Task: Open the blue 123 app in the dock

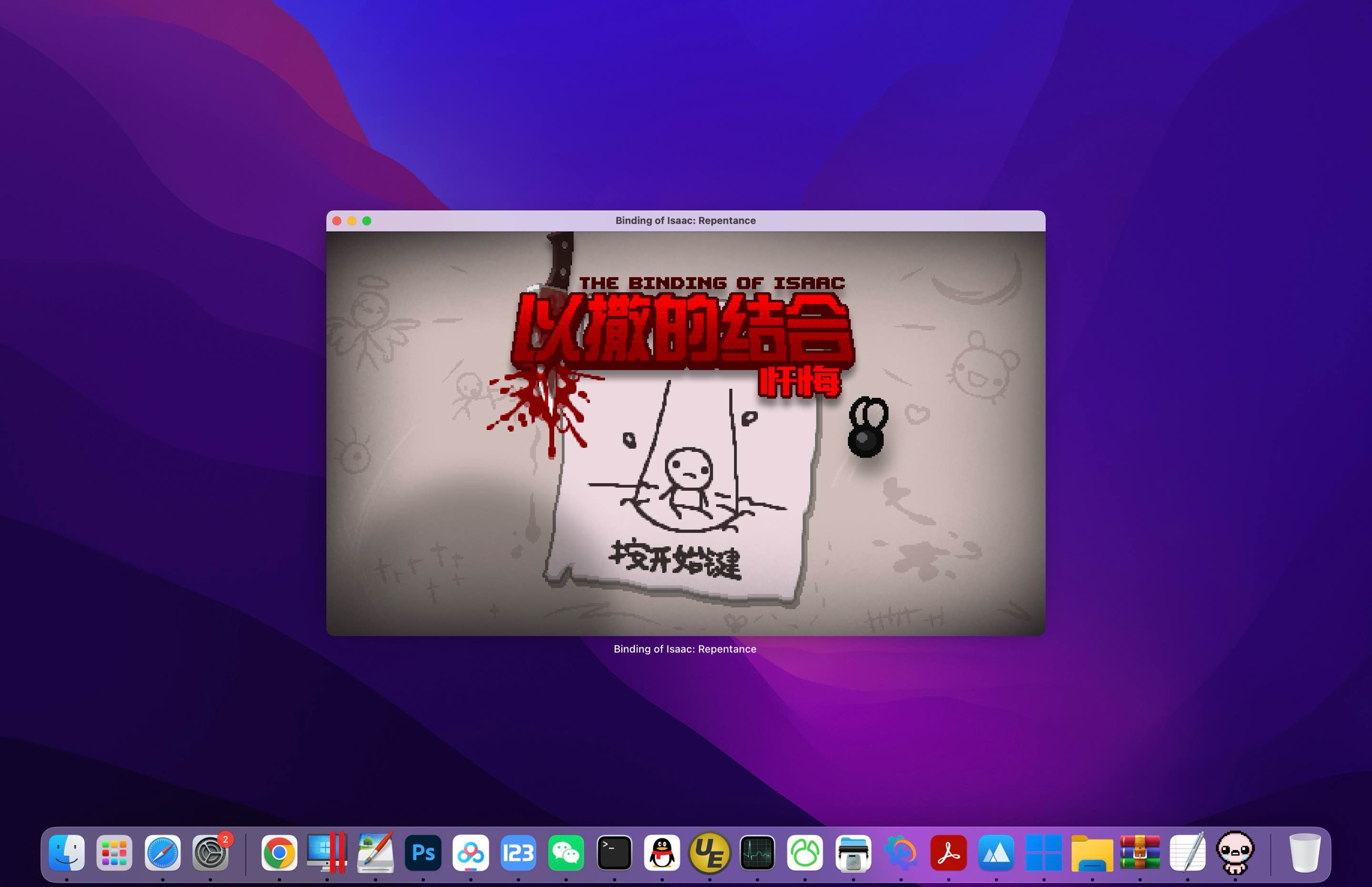Action: (518, 852)
